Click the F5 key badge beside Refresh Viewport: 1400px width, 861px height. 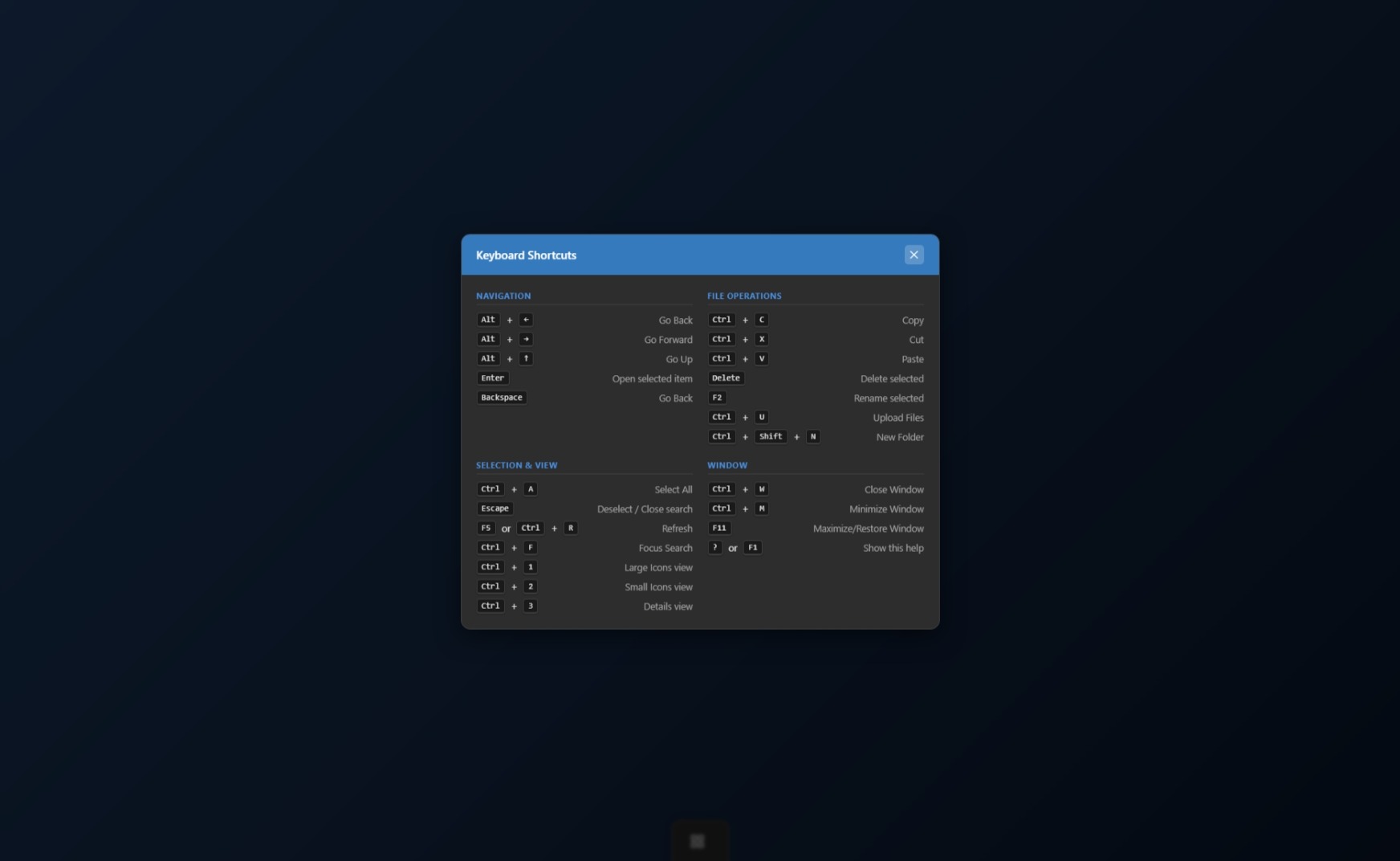tap(486, 528)
